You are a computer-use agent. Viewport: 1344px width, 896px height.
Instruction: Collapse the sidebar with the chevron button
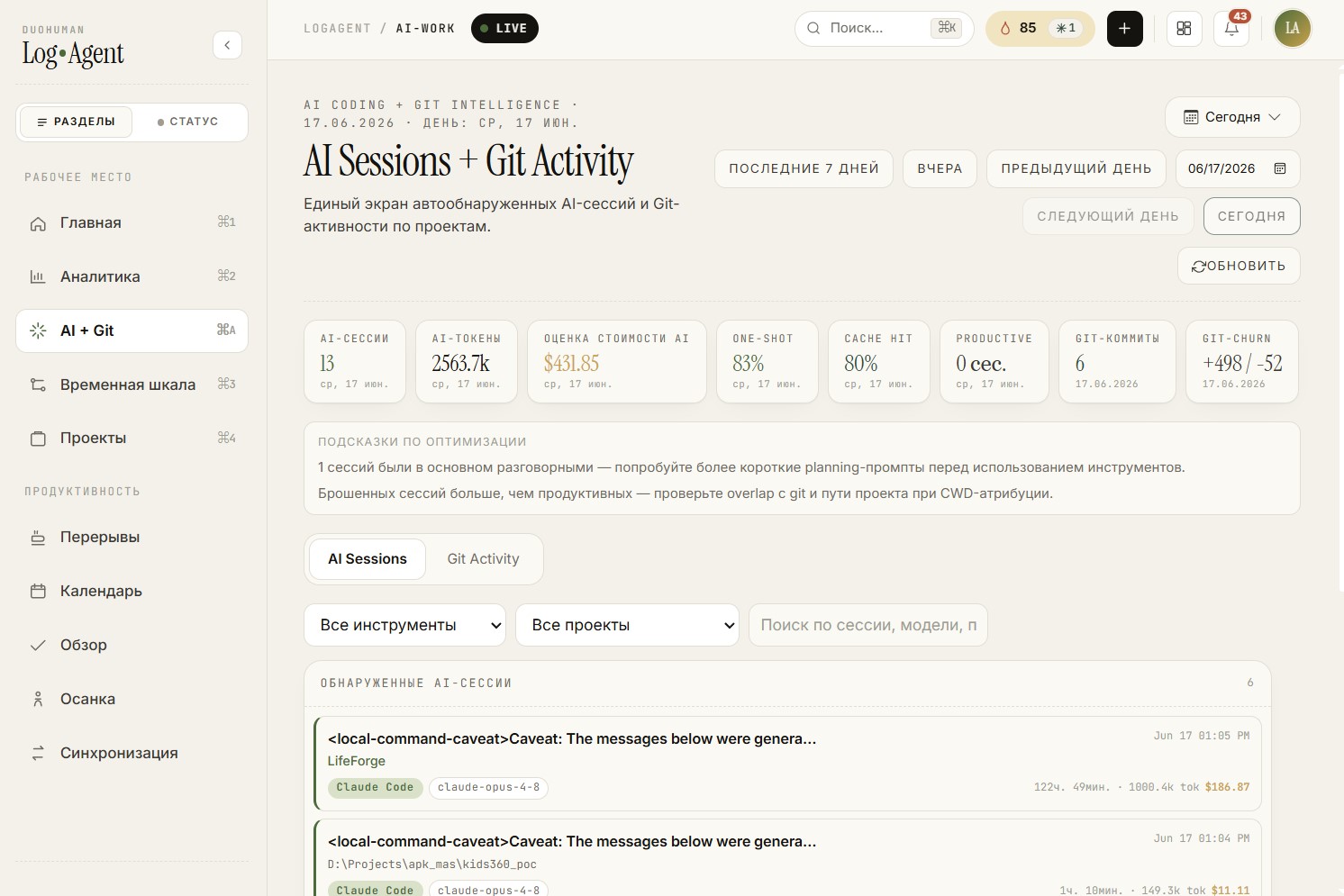(227, 45)
